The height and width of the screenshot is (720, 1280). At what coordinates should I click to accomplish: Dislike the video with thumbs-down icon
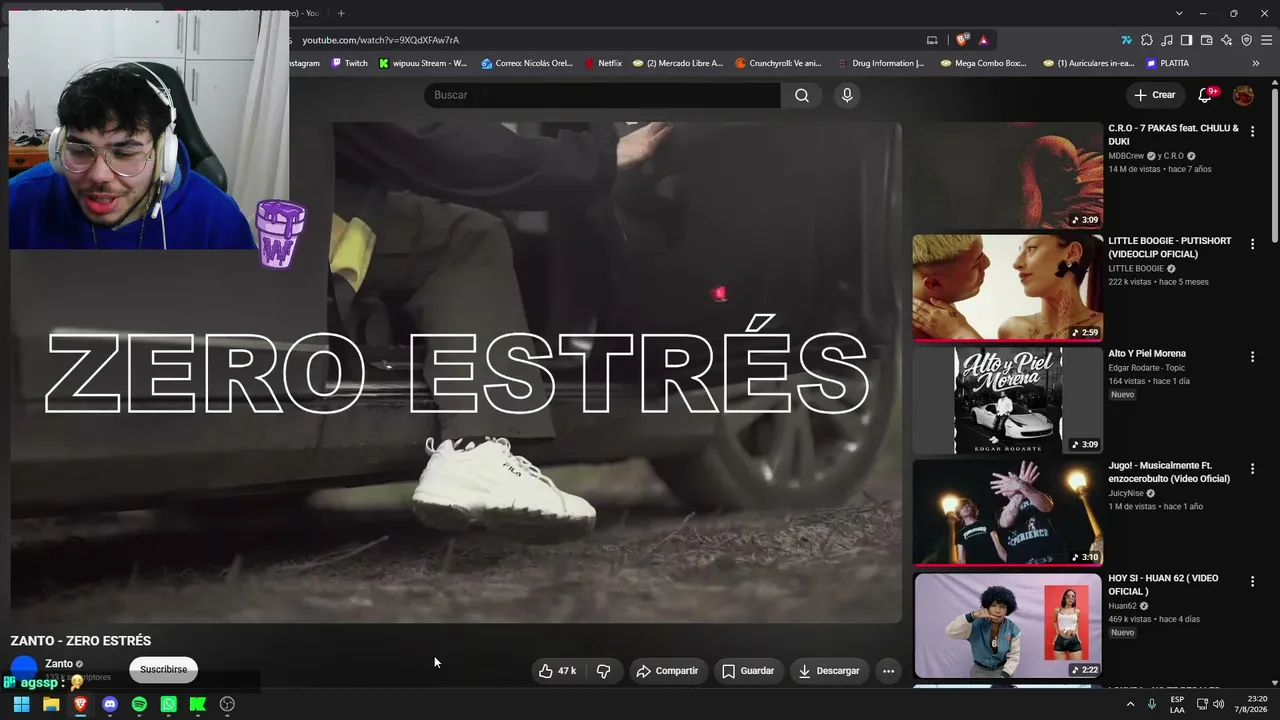604,671
